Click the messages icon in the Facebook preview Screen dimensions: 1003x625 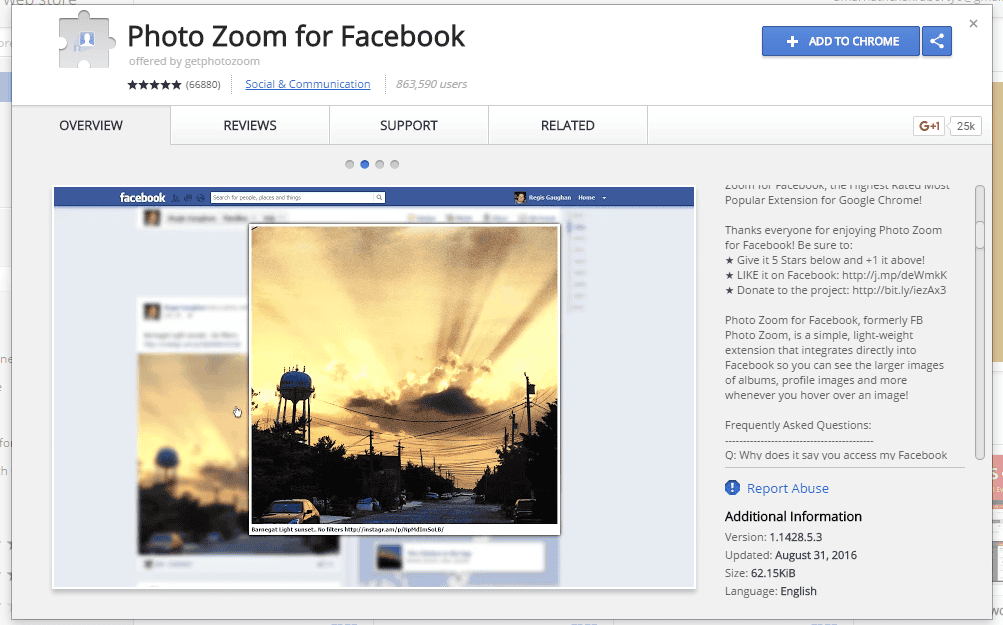[186, 197]
